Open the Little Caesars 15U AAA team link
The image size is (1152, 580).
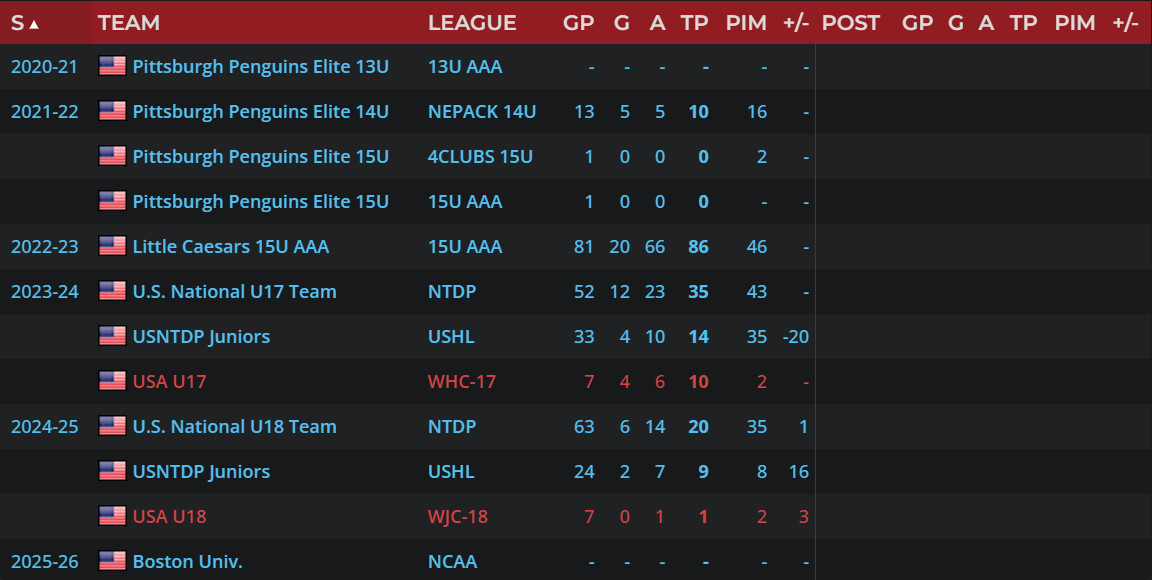[230, 246]
